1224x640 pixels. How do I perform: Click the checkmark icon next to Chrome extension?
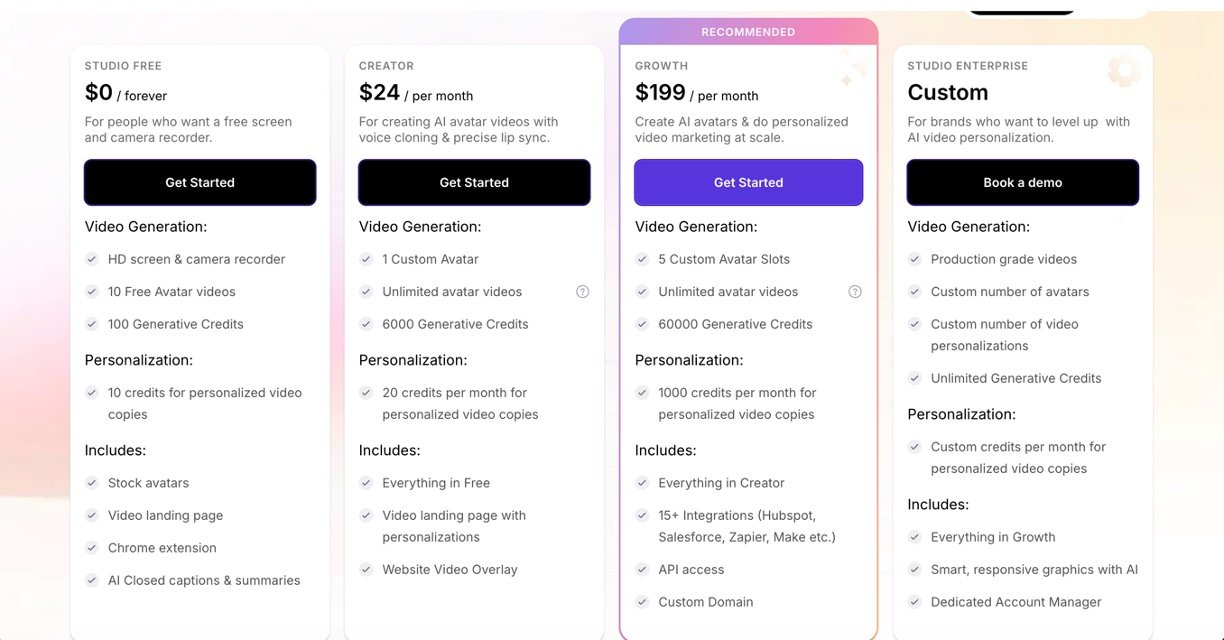92,548
